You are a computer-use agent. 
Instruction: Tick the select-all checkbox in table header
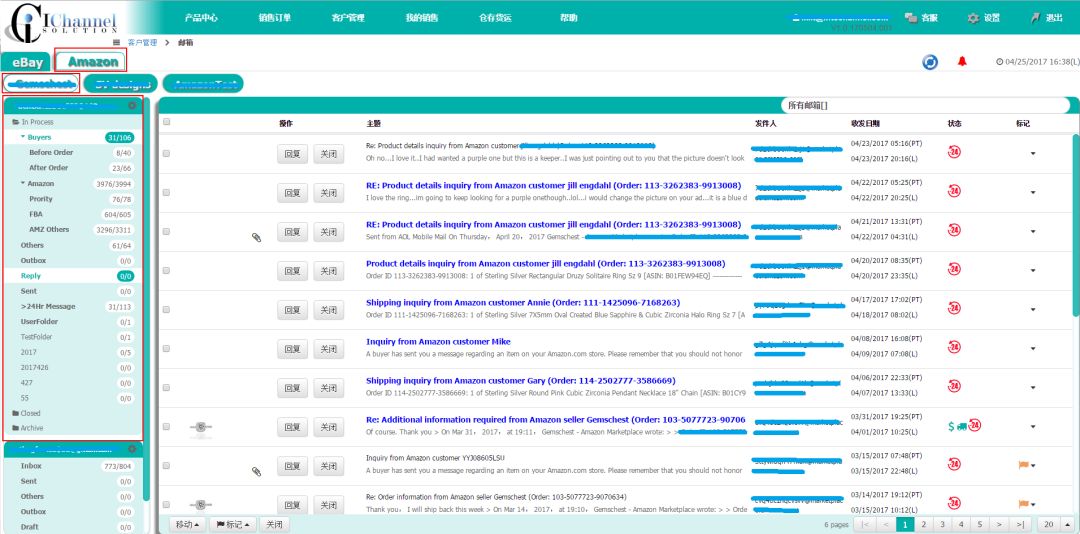point(166,122)
